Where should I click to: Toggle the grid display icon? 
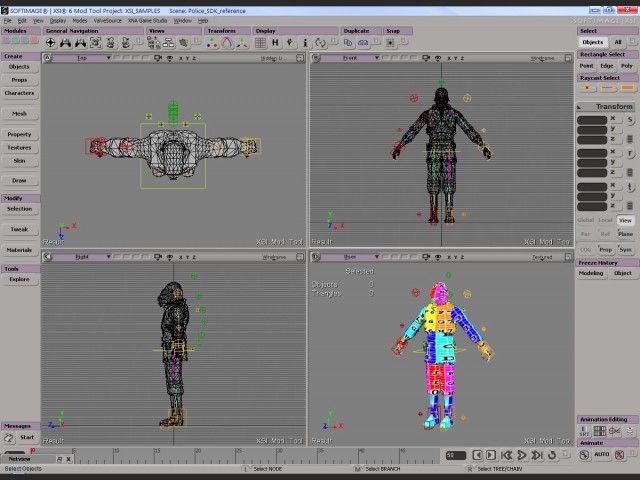click(x=260, y=43)
